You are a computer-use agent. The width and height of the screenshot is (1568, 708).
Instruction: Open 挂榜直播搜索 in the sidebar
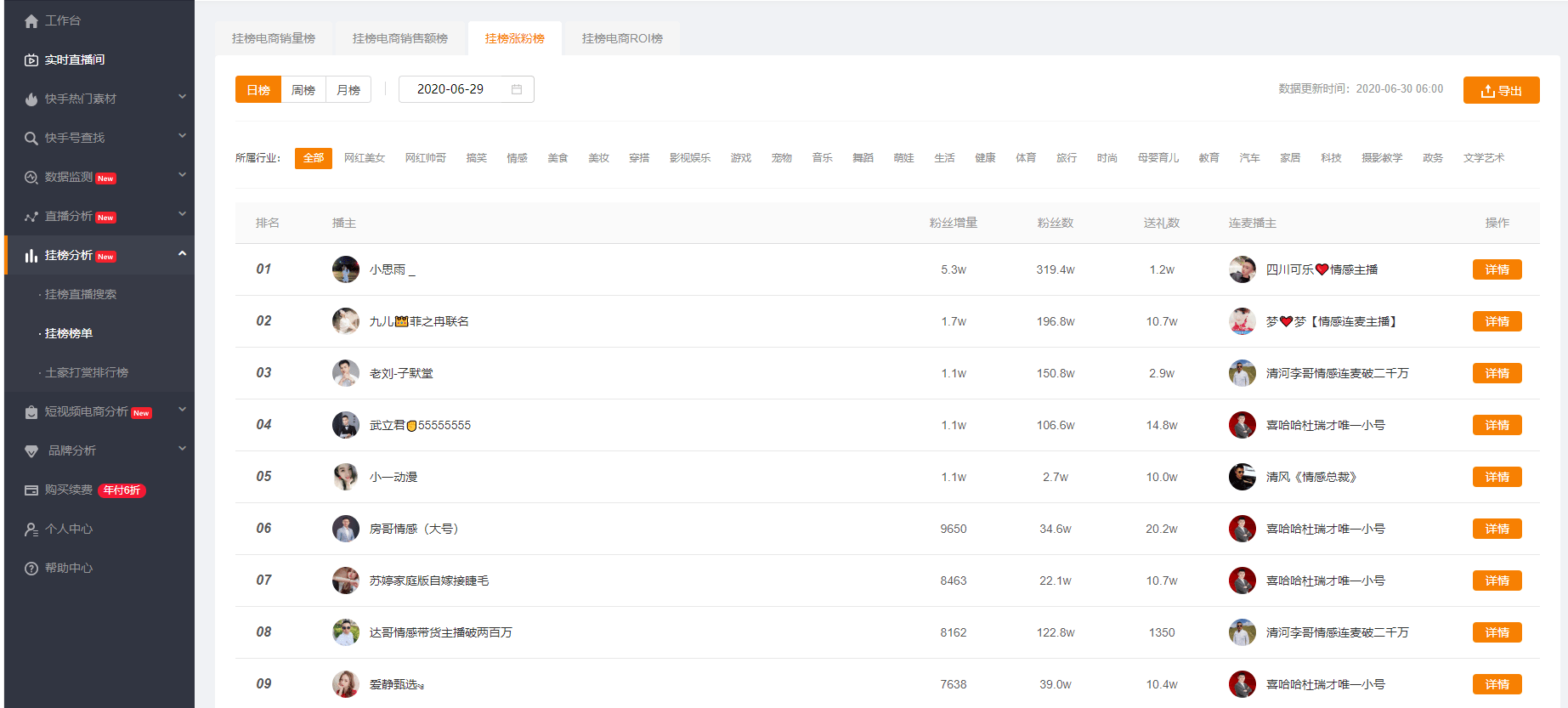81,295
